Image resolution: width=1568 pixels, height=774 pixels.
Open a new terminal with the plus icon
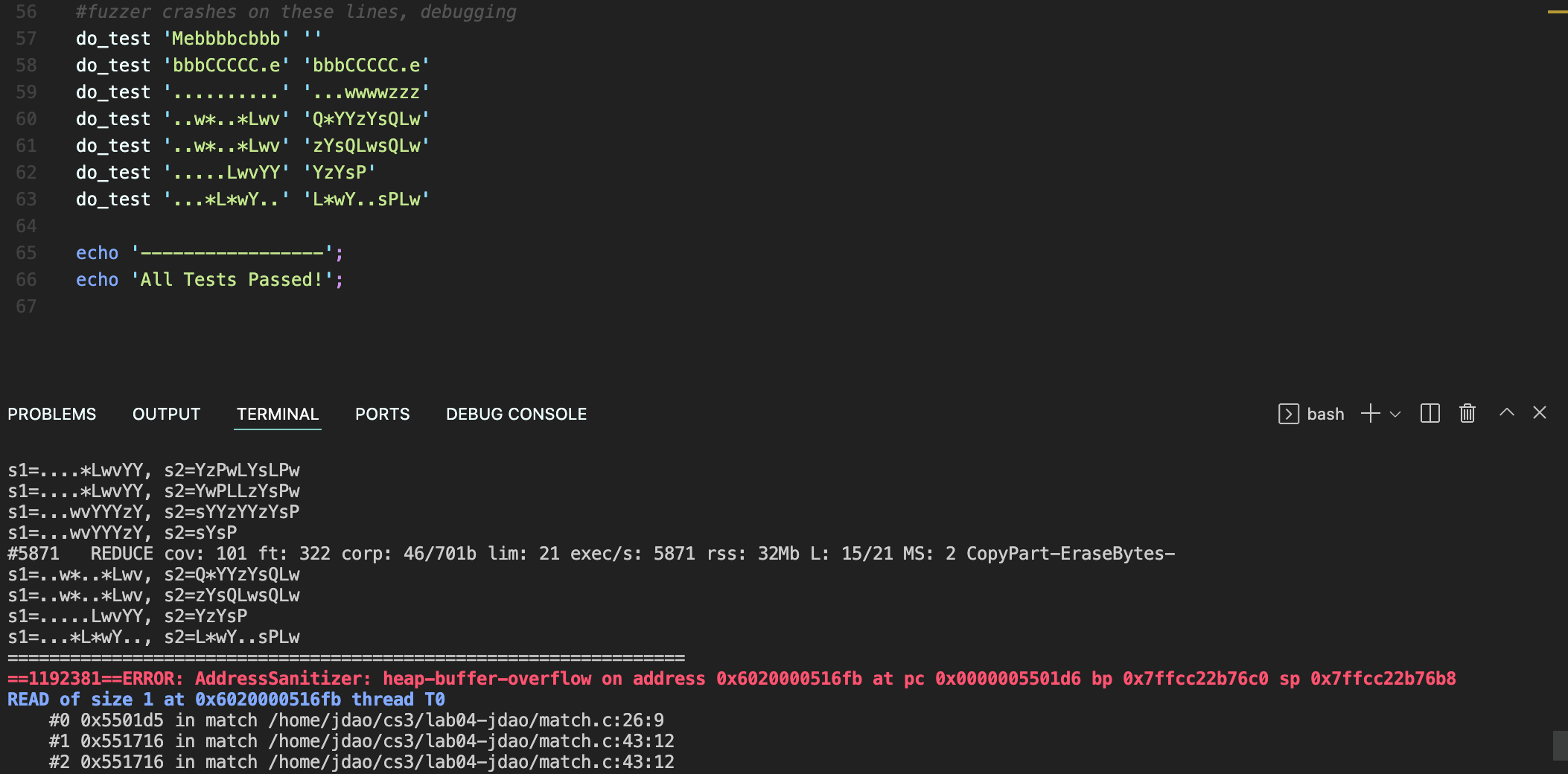[x=1370, y=414]
